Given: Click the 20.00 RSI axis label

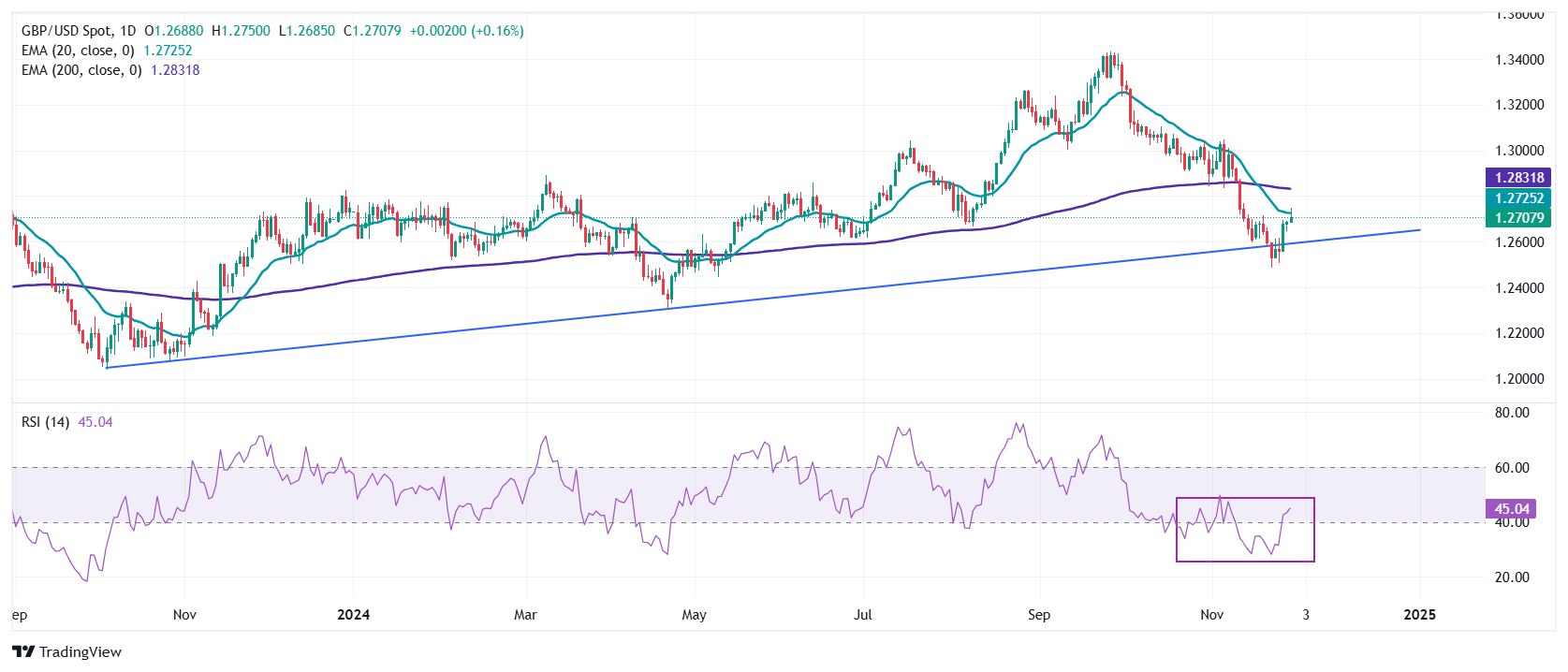Looking at the screenshot, I should point(1512,577).
